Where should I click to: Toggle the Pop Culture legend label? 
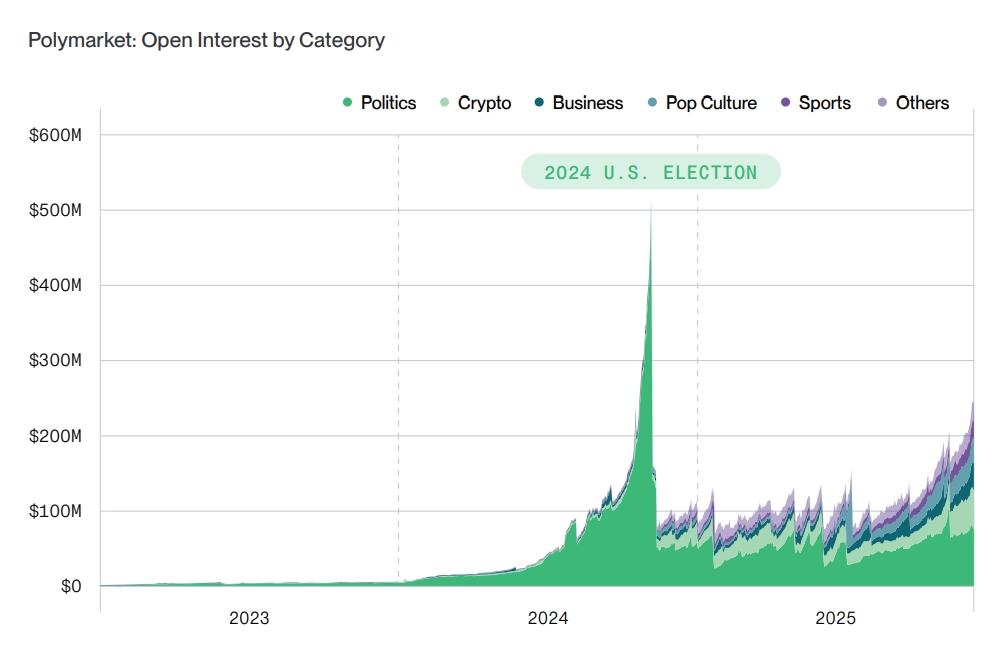point(711,103)
